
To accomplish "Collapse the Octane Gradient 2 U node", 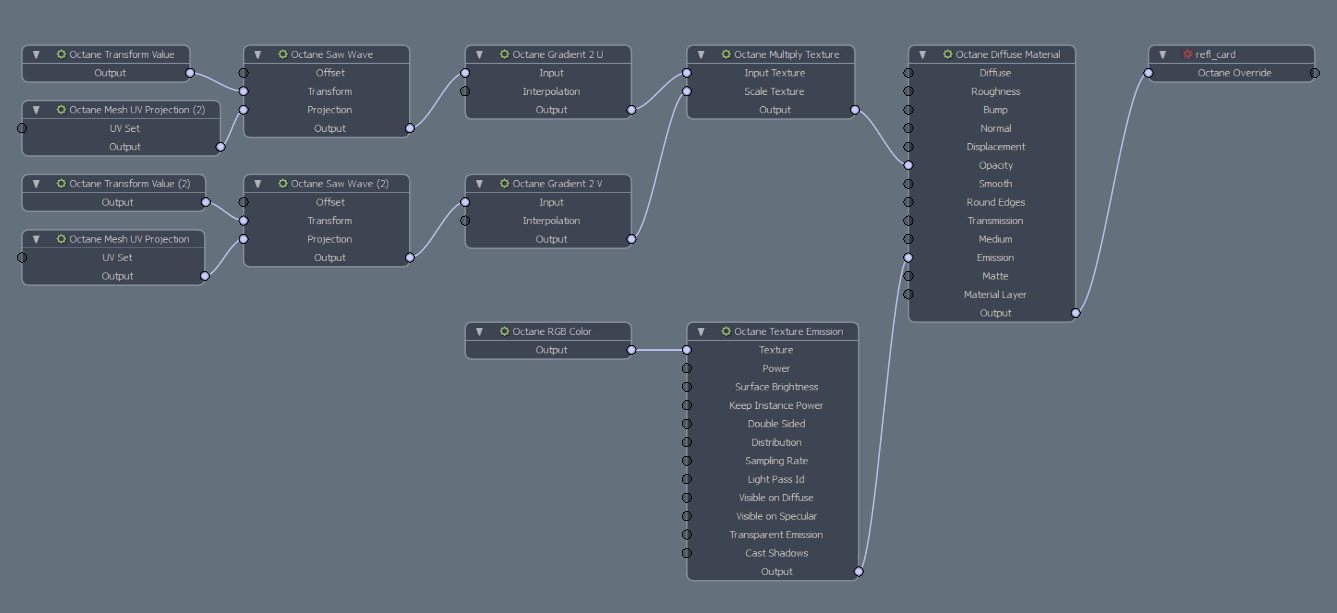I will [x=480, y=54].
